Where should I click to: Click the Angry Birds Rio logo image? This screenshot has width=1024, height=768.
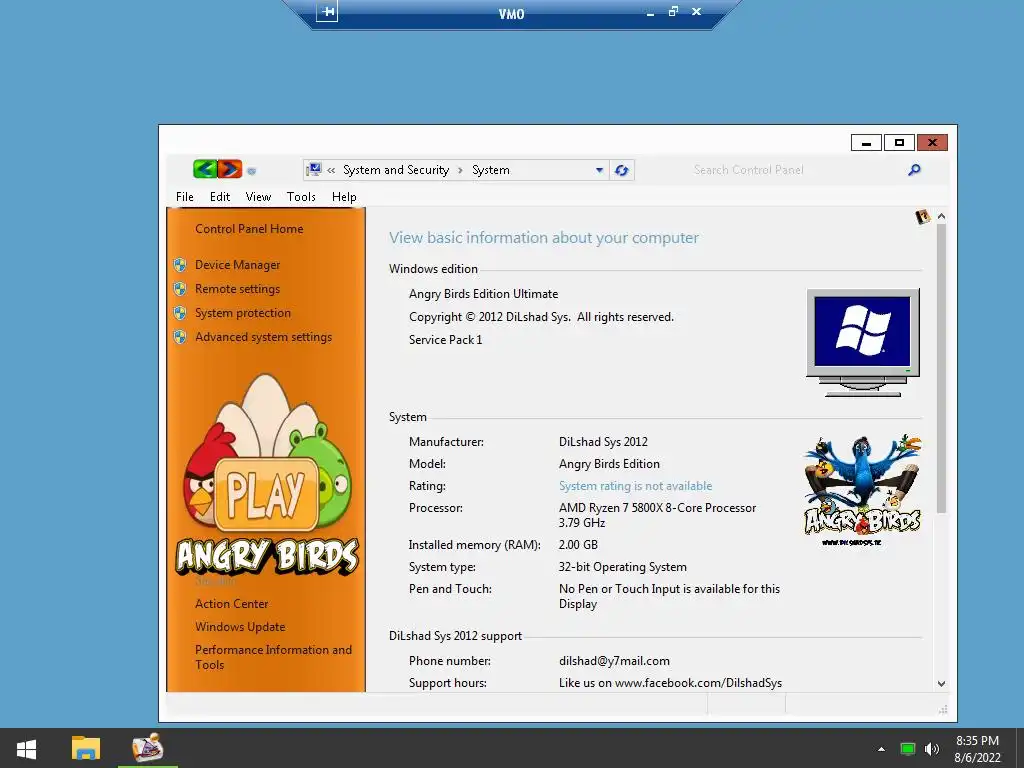click(x=862, y=490)
